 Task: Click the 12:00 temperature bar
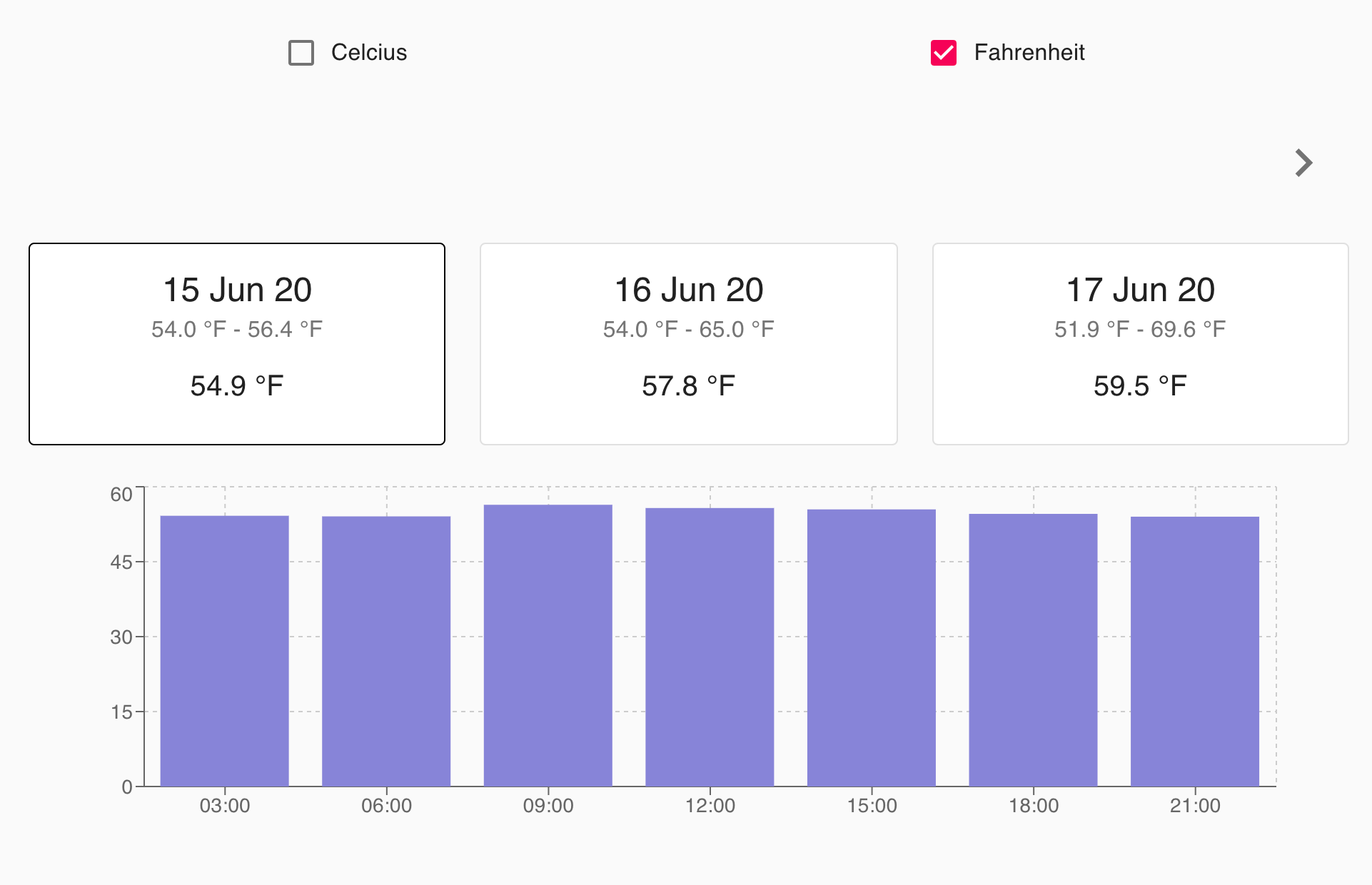[710, 646]
